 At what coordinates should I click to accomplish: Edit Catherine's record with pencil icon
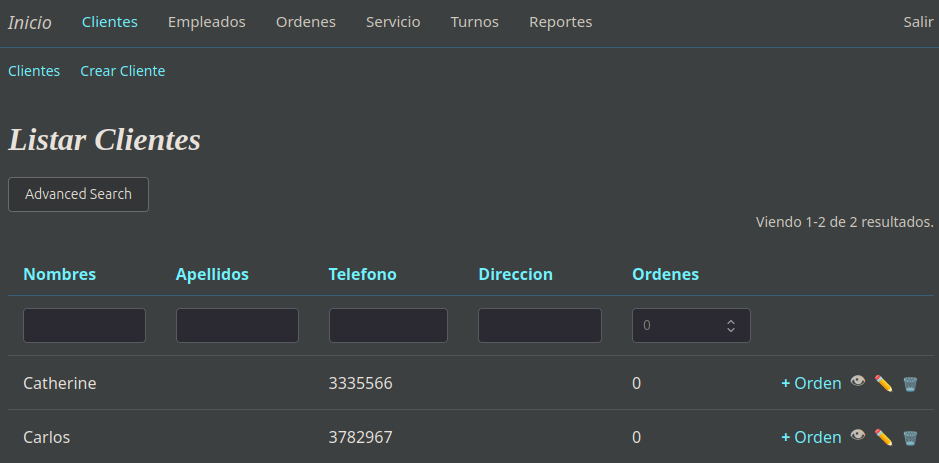point(883,383)
